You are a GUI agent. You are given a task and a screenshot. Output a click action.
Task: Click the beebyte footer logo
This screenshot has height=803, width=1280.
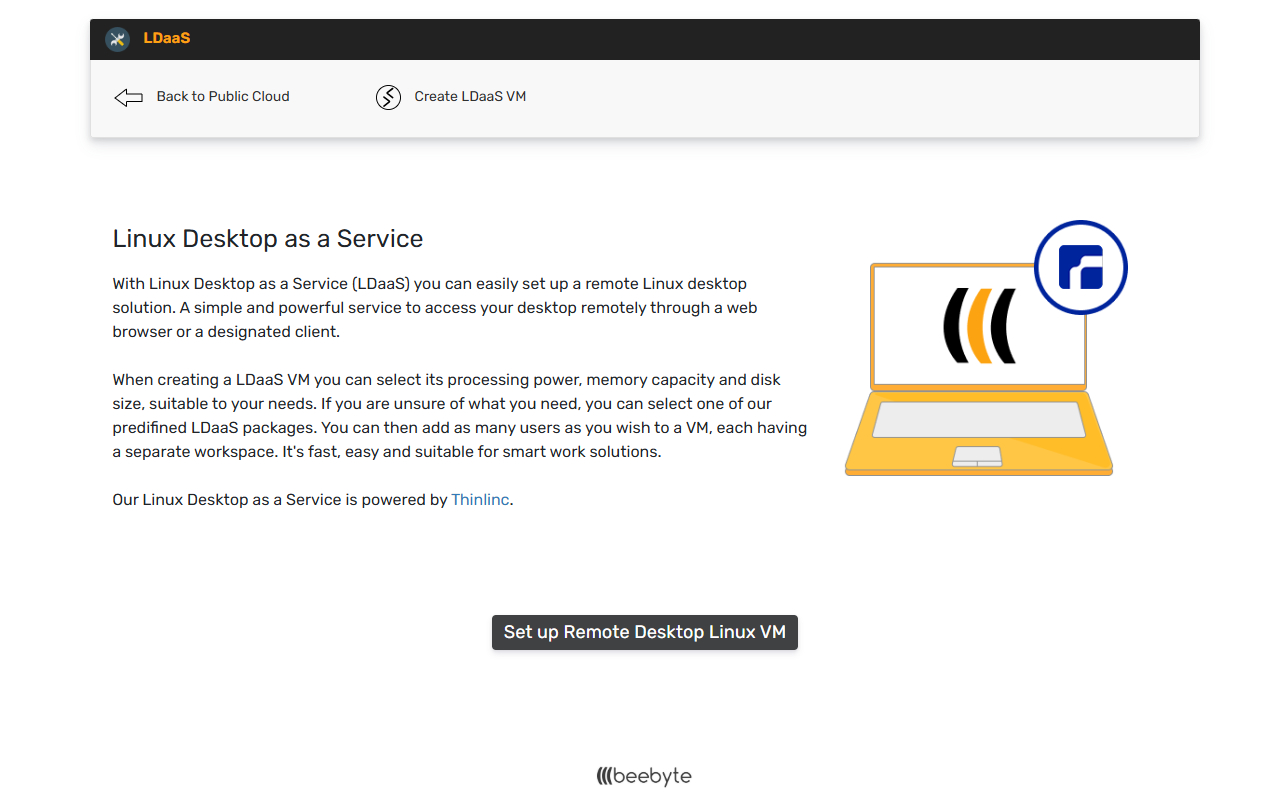pyautogui.click(x=644, y=776)
